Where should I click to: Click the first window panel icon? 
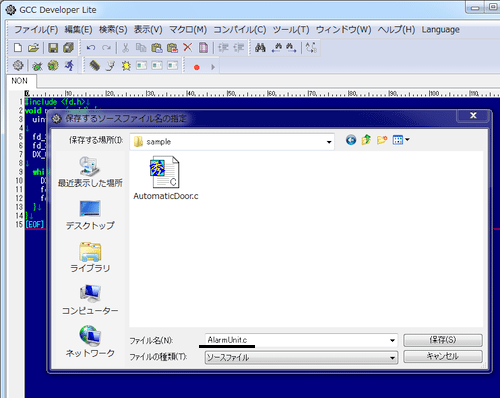[x=141, y=65]
